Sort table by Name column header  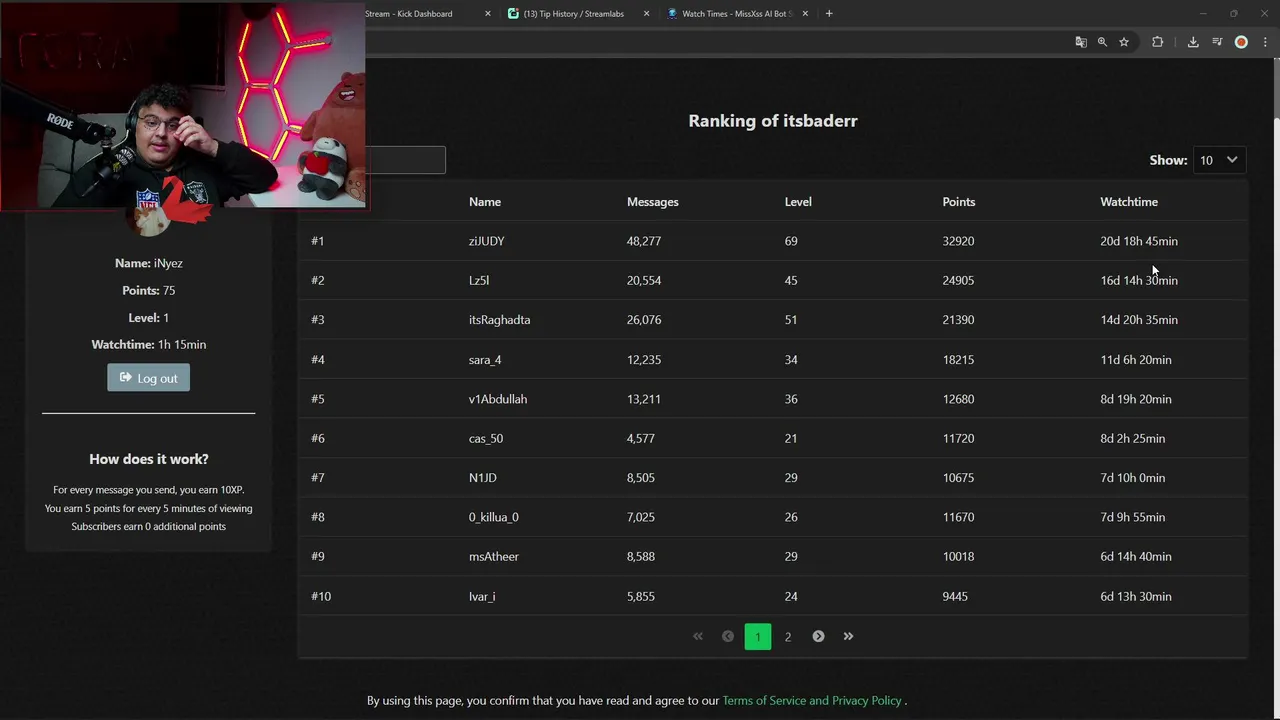[x=485, y=202]
